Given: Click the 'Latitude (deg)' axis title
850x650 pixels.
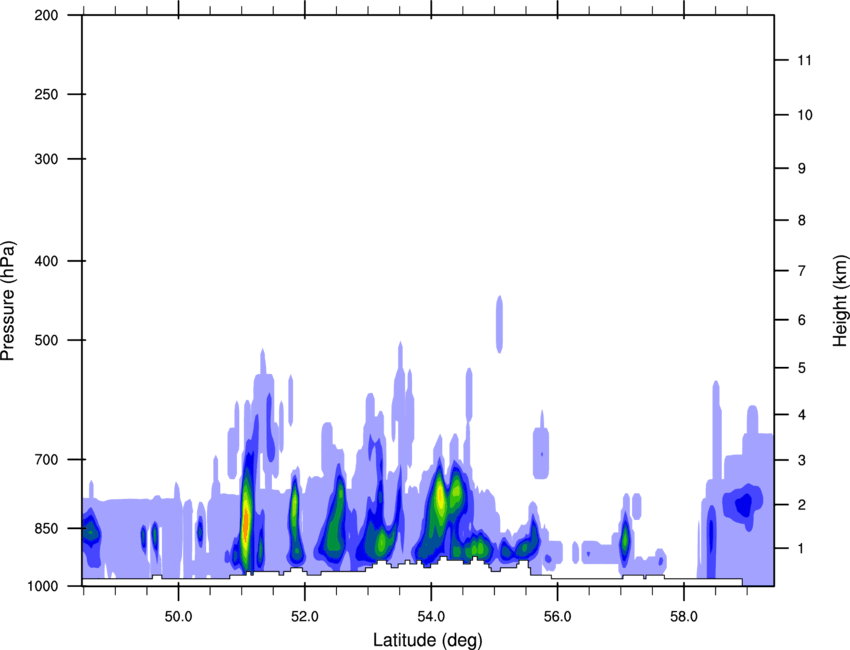Looking at the screenshot, I should [428, 640].
